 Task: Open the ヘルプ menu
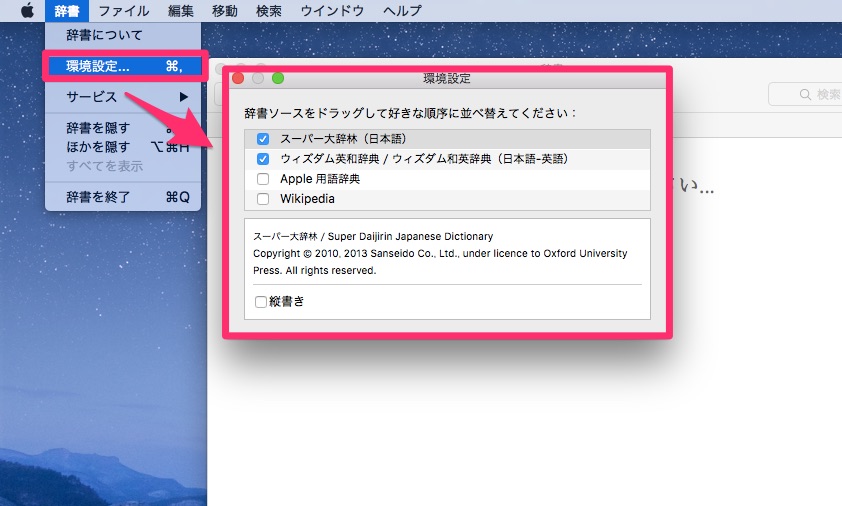(402, 11)
